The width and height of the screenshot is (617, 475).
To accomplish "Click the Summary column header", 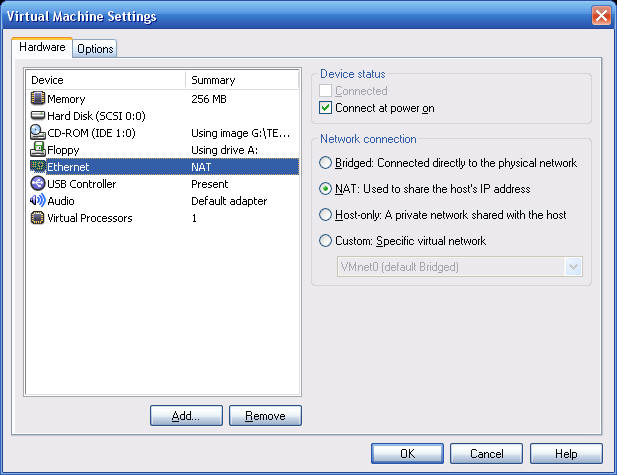I will point(242,80).
